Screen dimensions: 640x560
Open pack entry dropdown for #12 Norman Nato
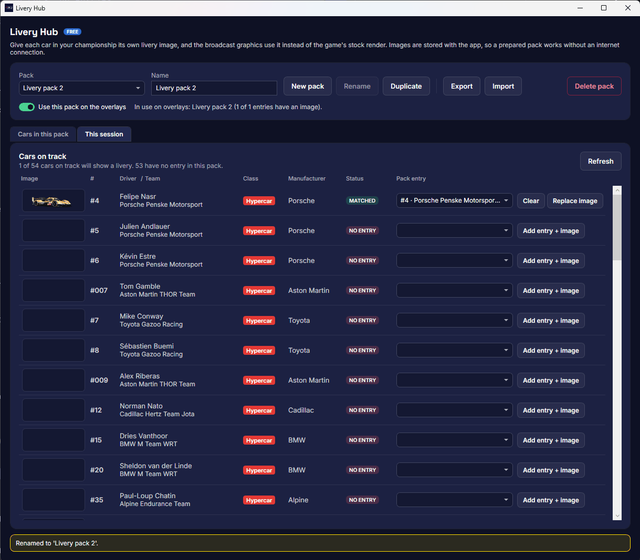pyautogui.click(x=454, y=410)
